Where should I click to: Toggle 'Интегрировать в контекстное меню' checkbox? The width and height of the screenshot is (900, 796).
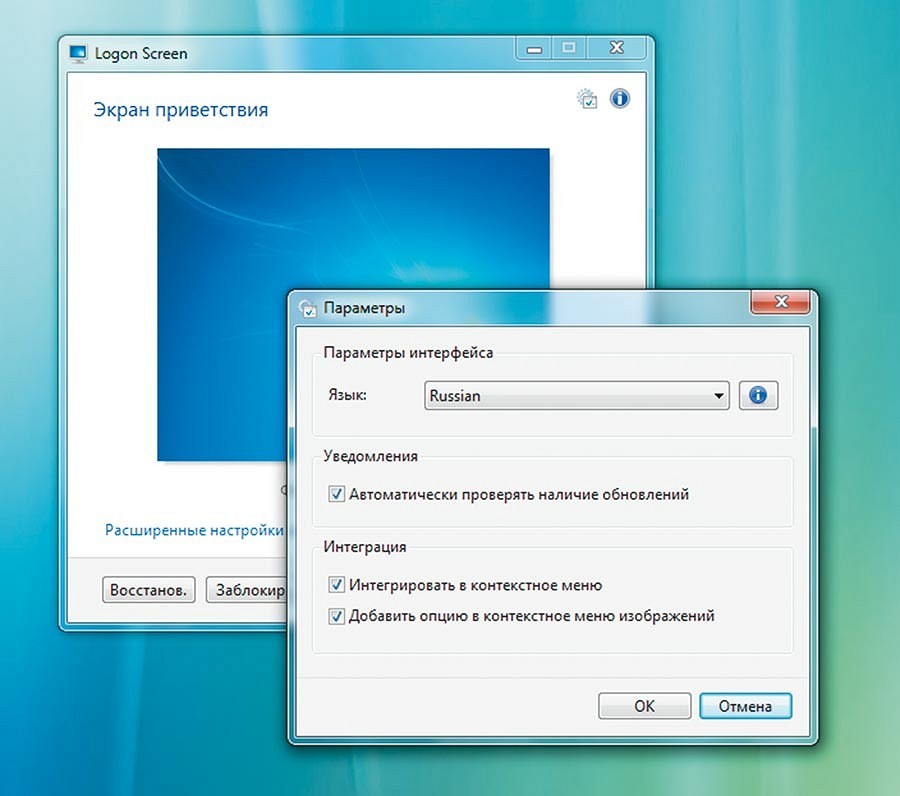[336, 585]
